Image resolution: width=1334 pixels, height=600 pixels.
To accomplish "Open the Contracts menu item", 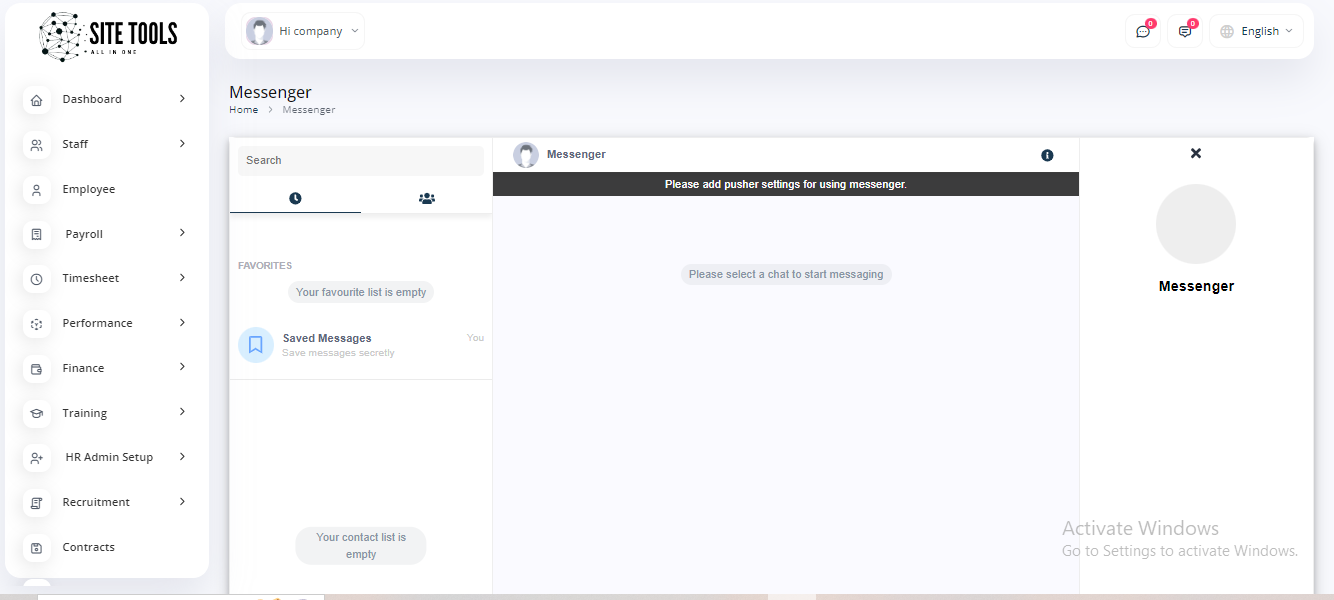I will click(x=88, y=547).
